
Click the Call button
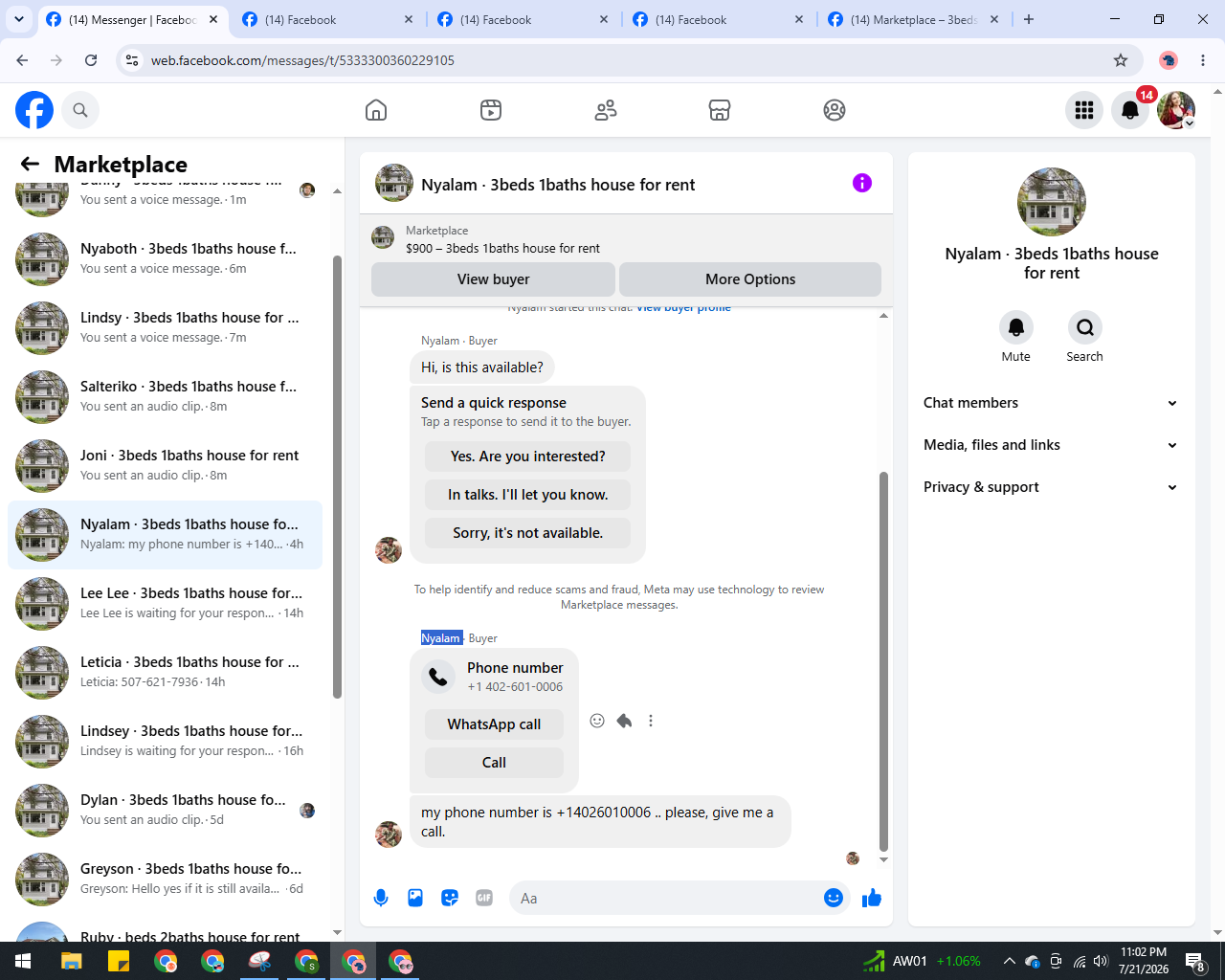tap(494, 763)
